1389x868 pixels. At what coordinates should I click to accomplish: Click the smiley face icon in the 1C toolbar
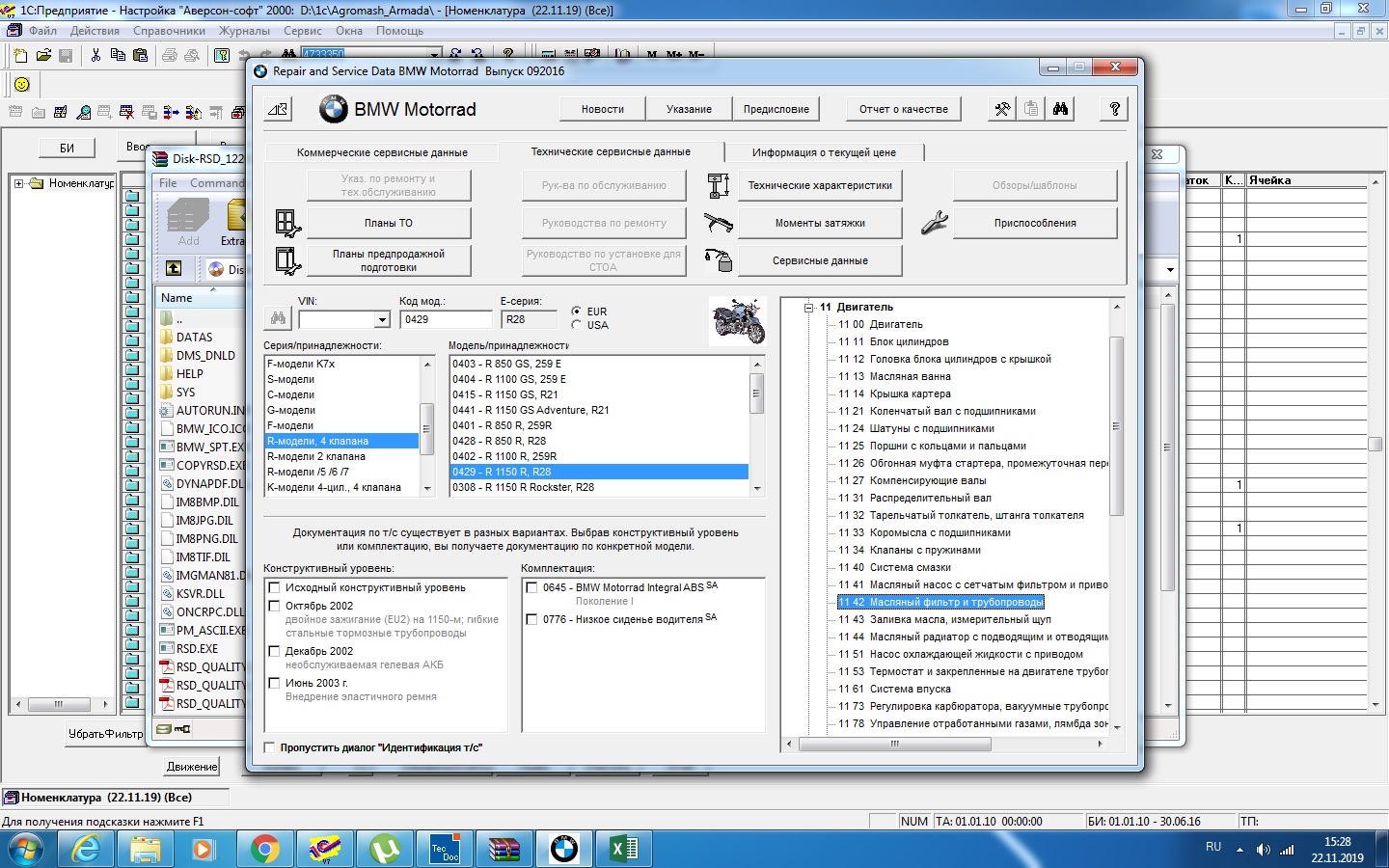(21, 84)
